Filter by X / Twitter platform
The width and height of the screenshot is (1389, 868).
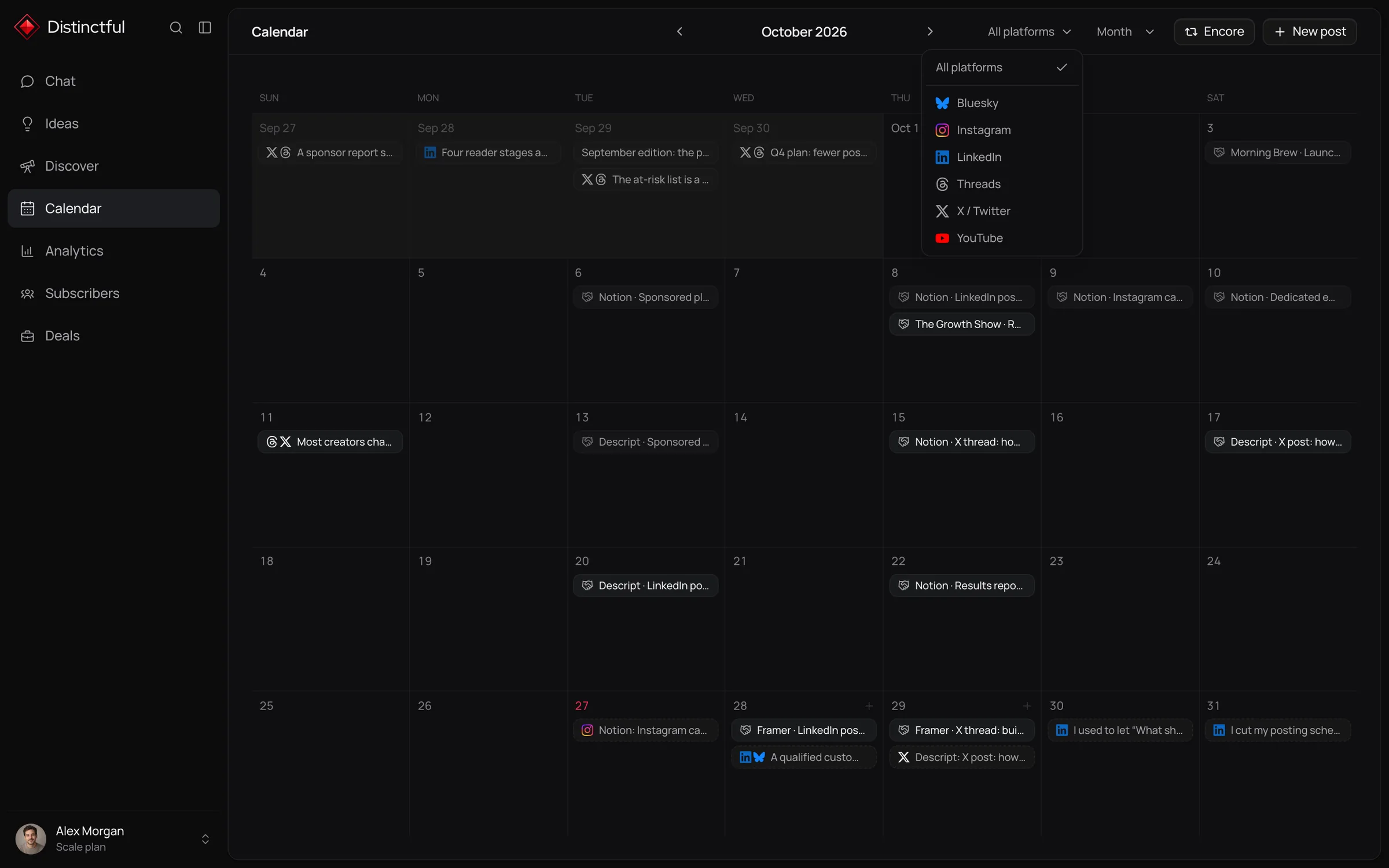pos(1002,211)
